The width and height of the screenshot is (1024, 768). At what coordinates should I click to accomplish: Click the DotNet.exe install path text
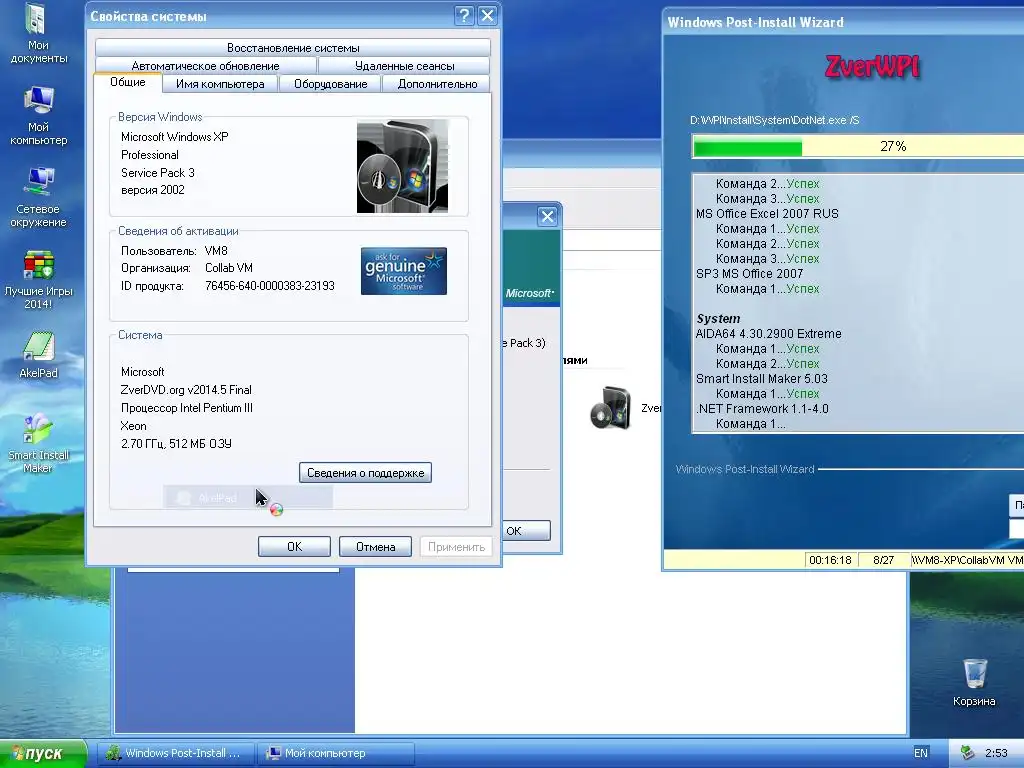point(775,120)
